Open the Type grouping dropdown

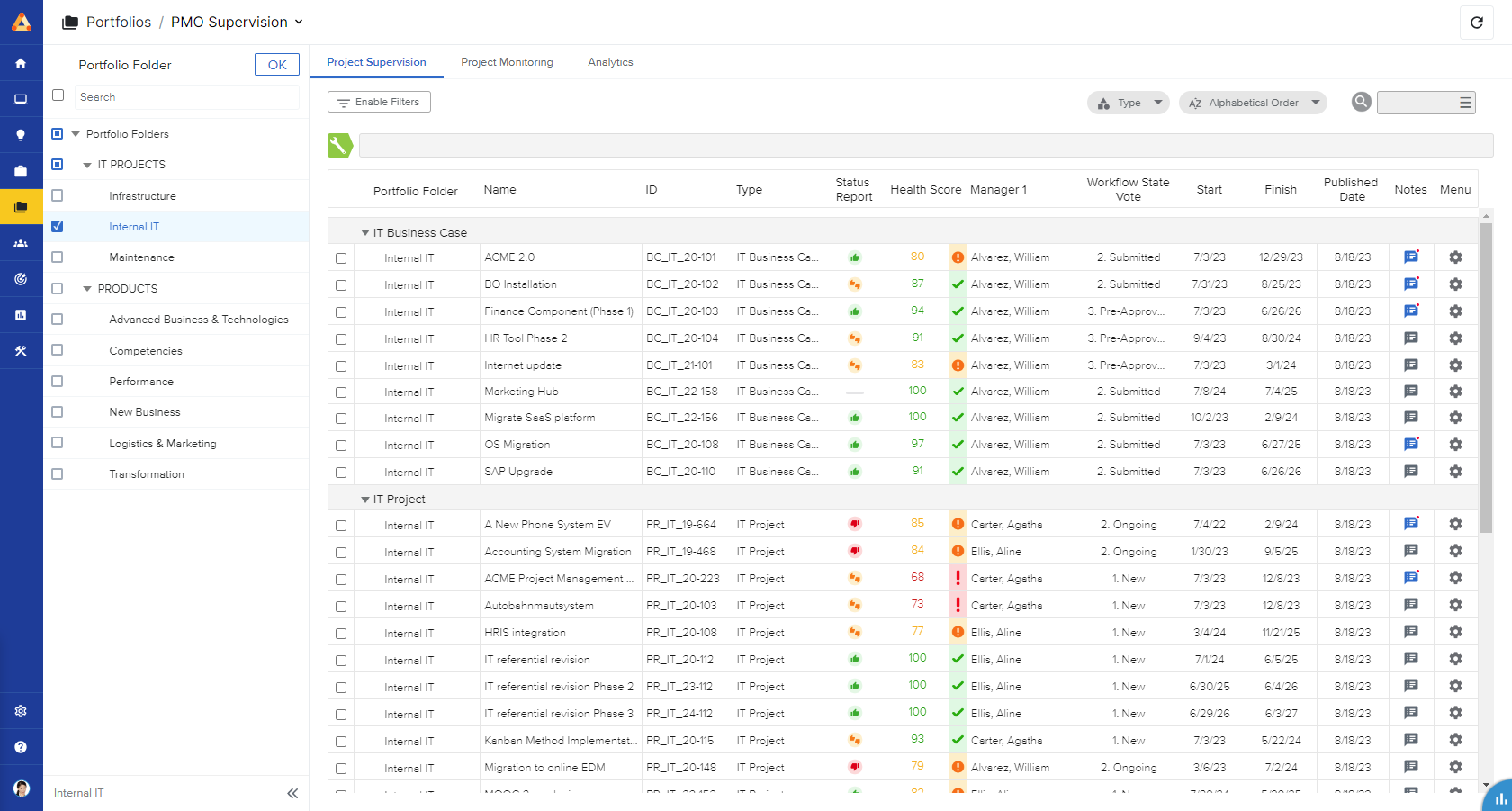pos(1129,103)
